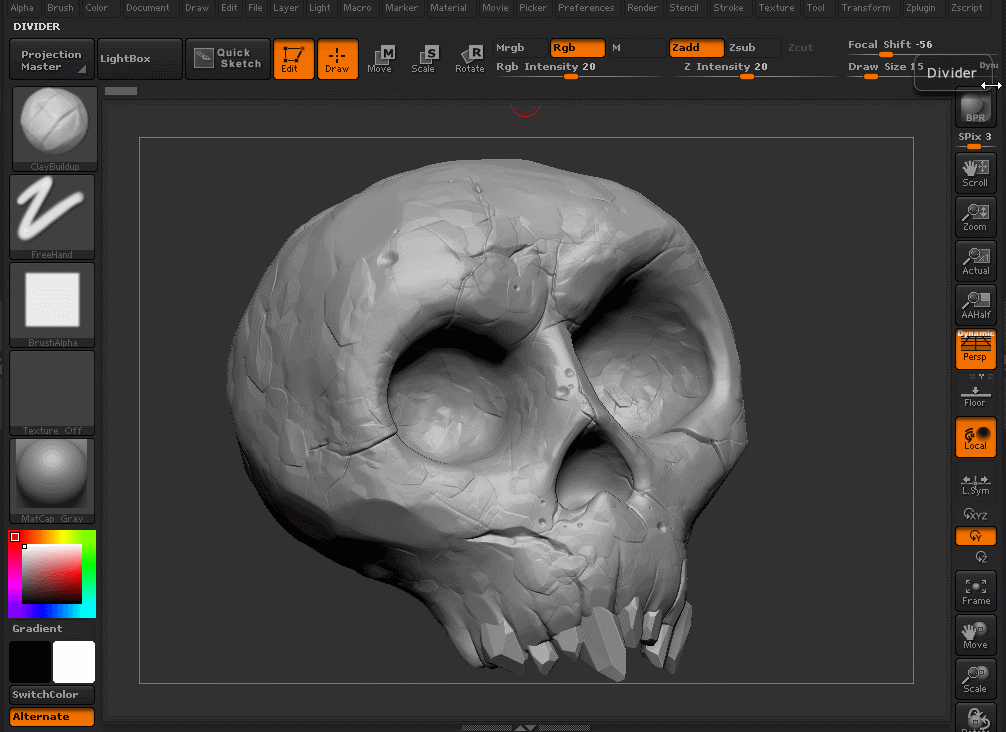
Task: Select the black secondary color swatch
Action: click(30, 661)
